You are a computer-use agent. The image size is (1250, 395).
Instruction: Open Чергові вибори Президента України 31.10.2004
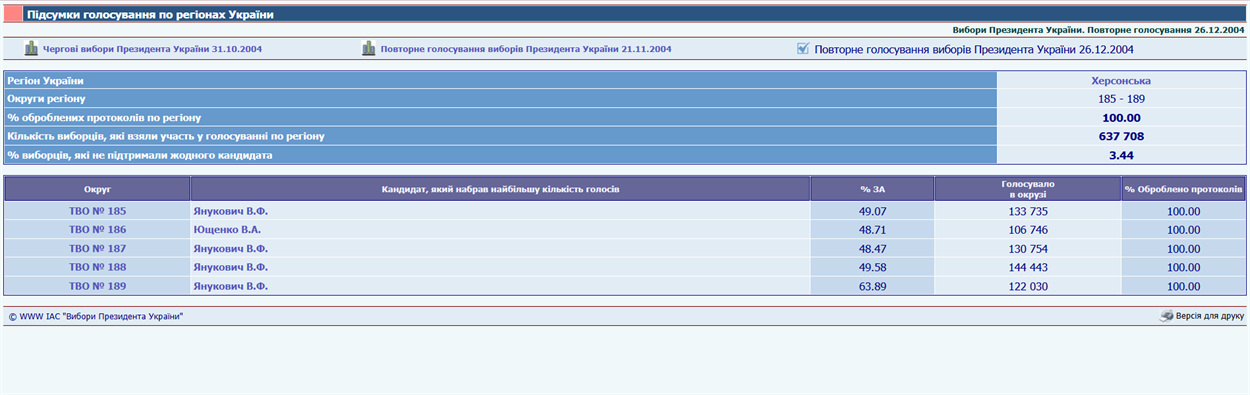coord(153,49)
